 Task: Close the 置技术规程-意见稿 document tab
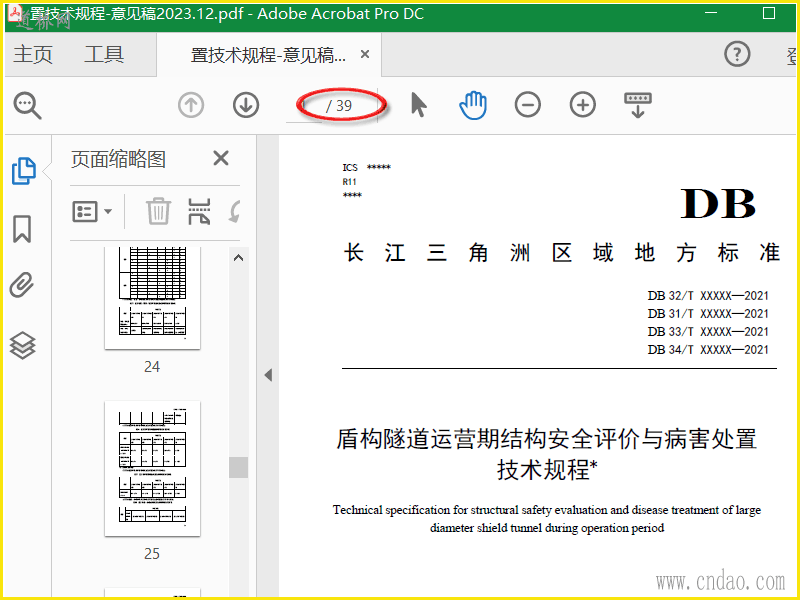click(365, 54)
